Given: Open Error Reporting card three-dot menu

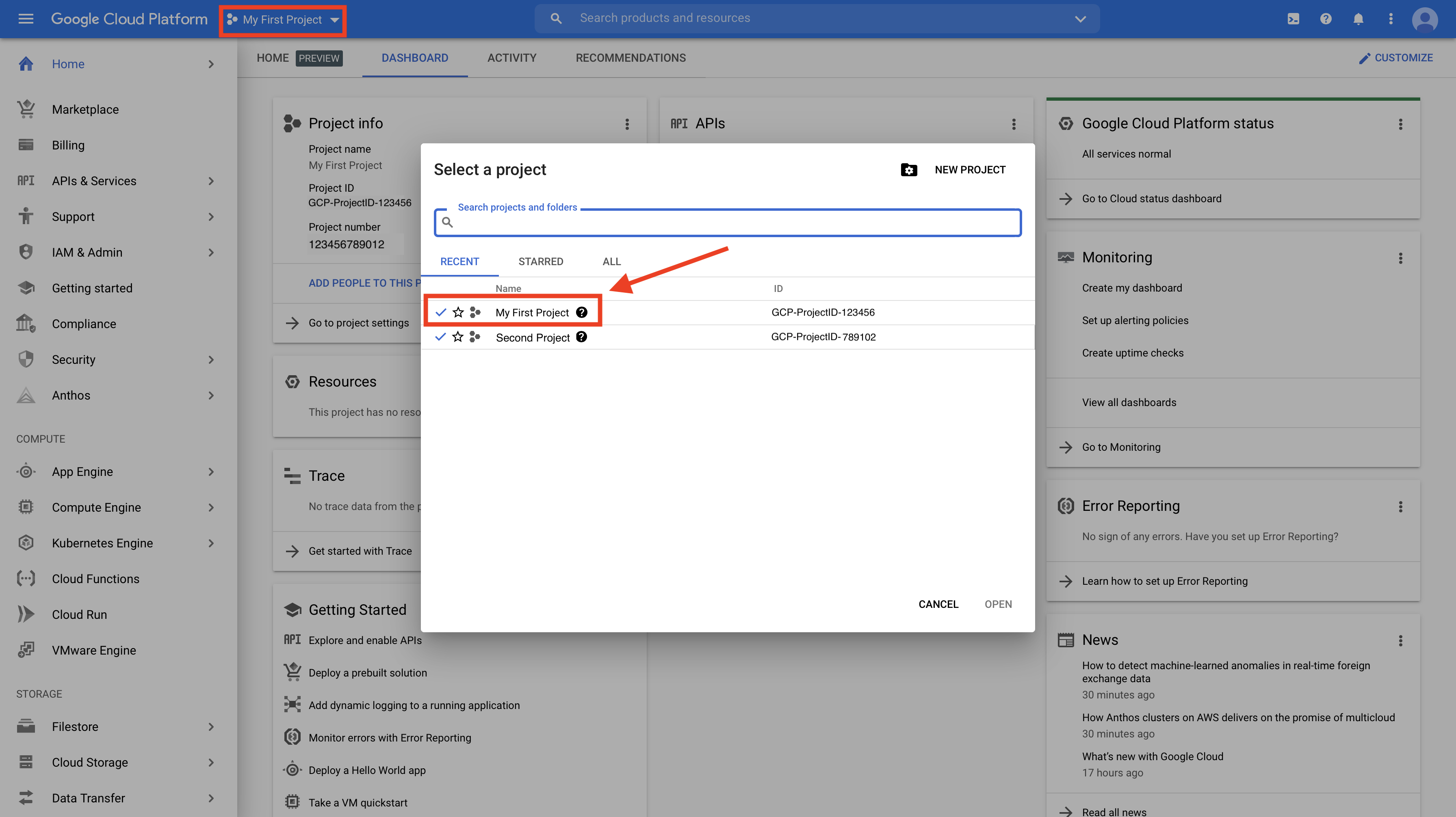Looking at the screenshot, I should [x=1400, y=506].
